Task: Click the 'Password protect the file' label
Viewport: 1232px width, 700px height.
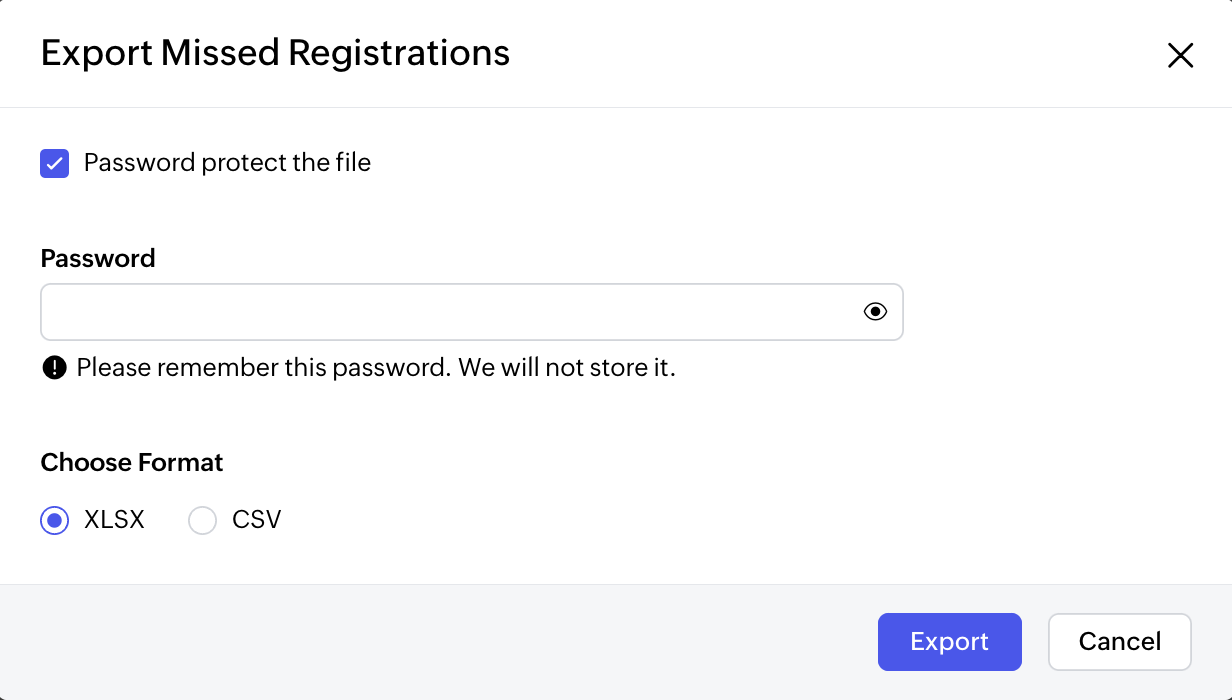Action: 227,163
